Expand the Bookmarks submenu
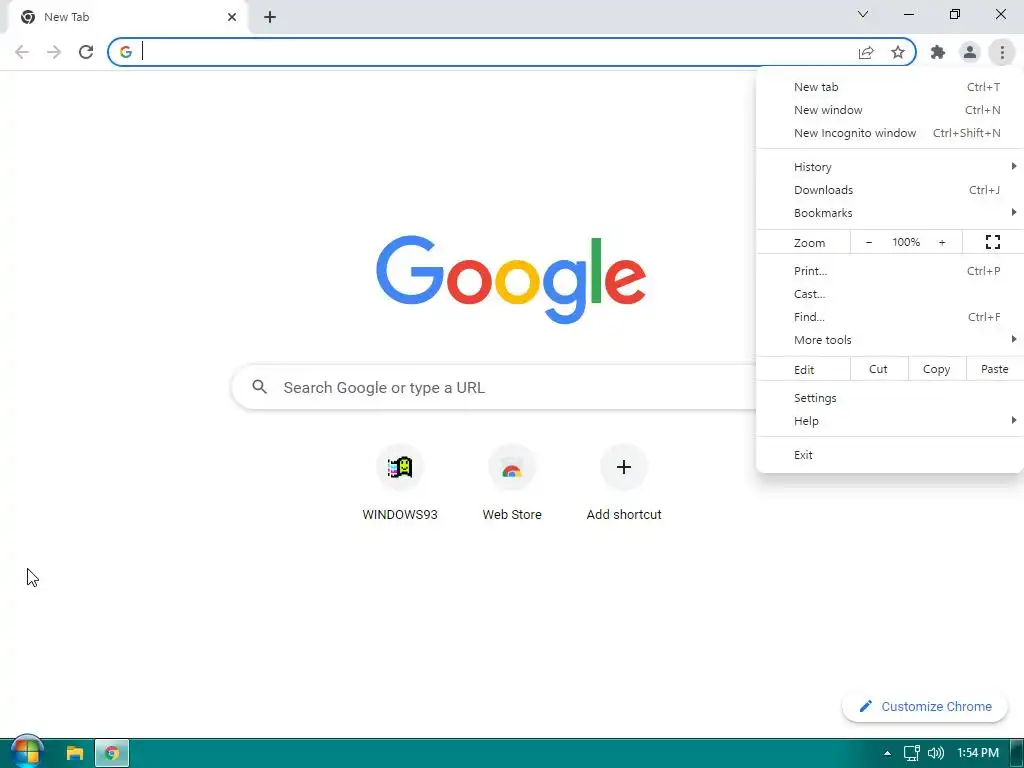The width and height of the screenshot is (1024, 768). [x=889, y=213]
